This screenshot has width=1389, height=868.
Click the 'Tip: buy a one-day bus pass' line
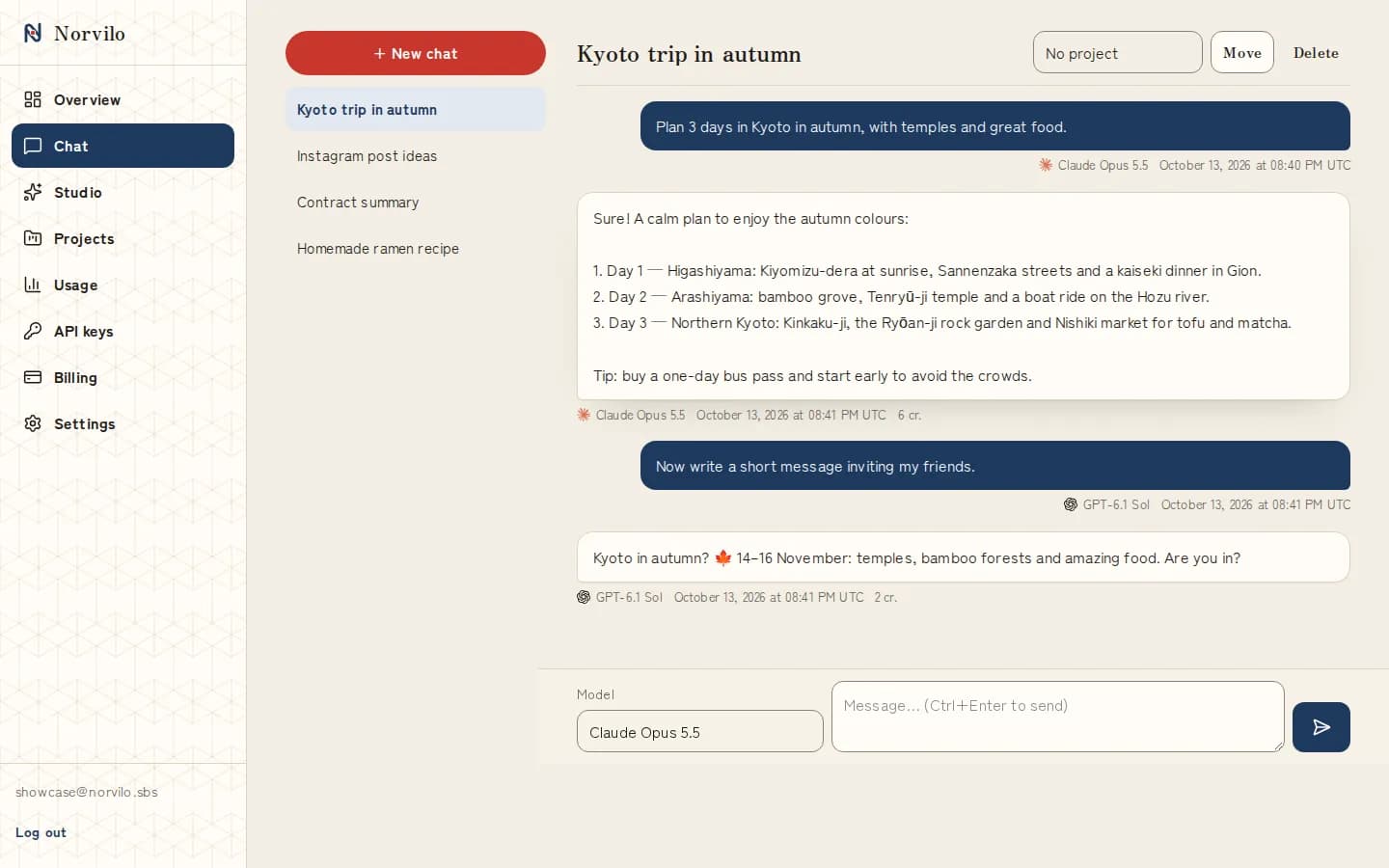pos(812,376)
